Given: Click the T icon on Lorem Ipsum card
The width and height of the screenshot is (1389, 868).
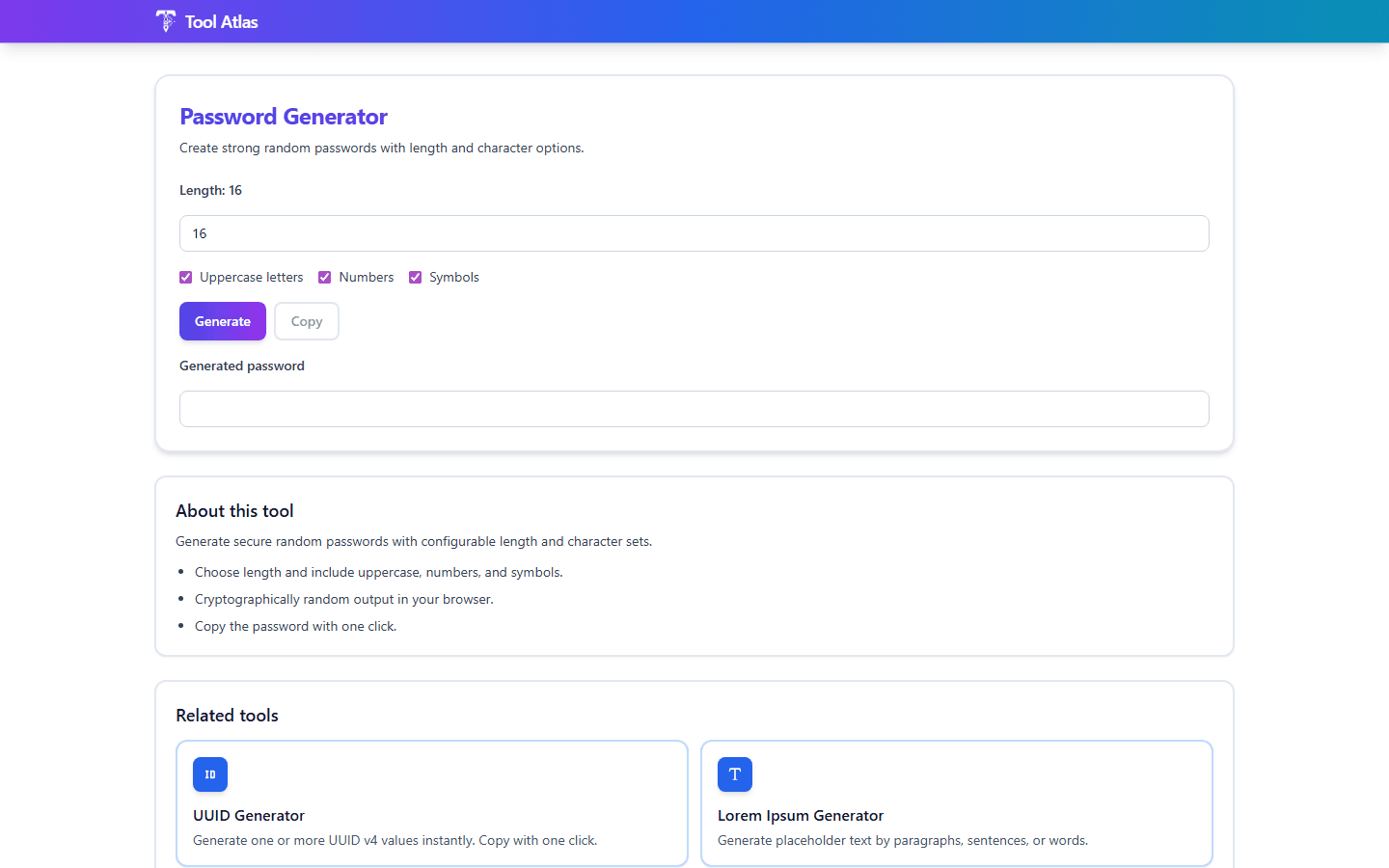Looking at the screenshot, I should (735, 774).
